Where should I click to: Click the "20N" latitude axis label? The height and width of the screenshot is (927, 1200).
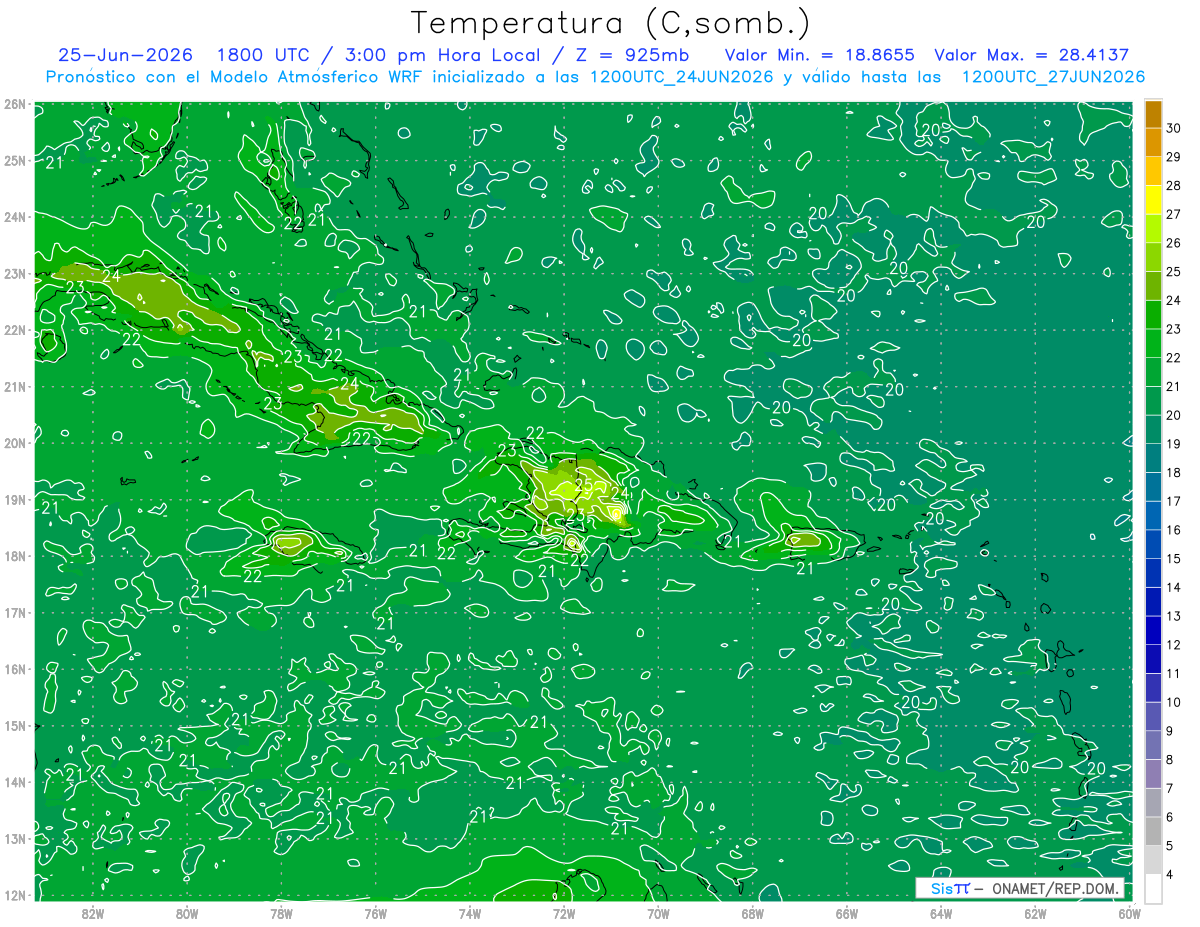click(14, 443)
